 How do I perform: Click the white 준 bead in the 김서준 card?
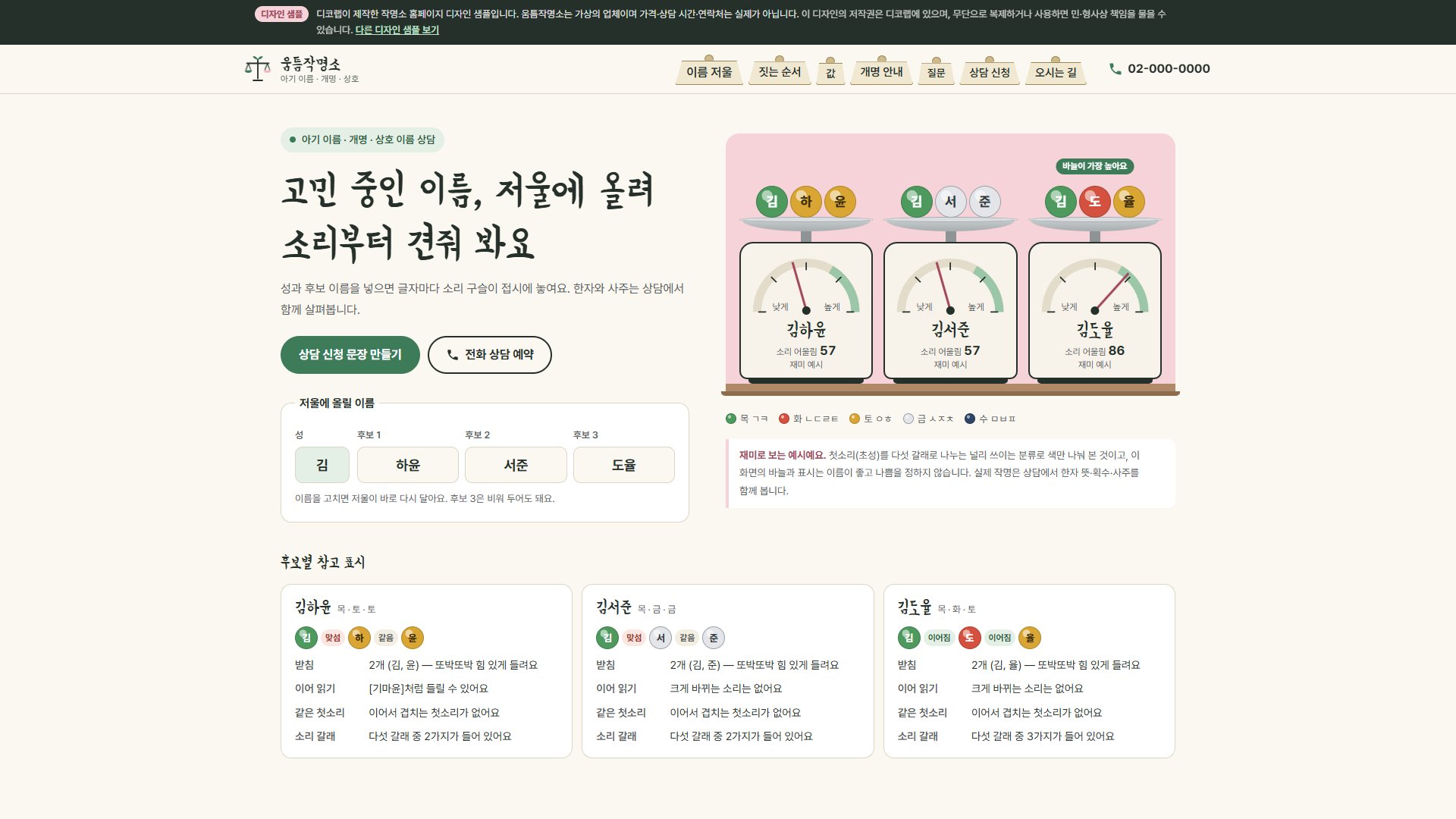tap(714, 638)
